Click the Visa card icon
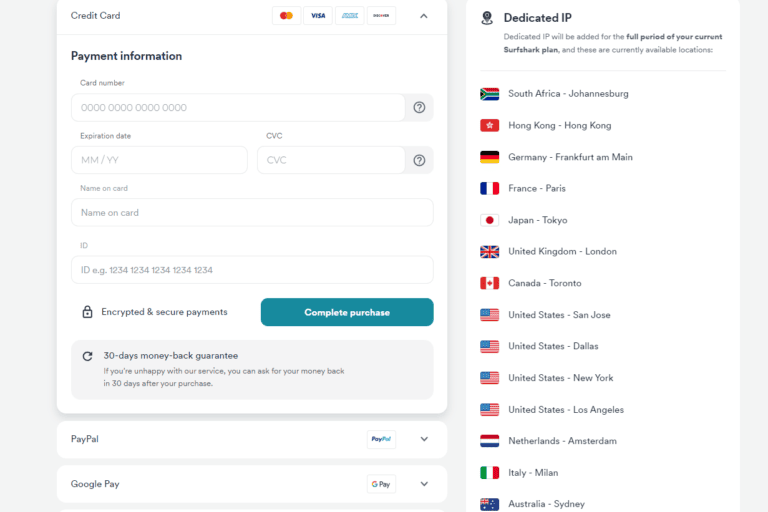This screenshot has height=512, width=768. pyautogui.click(x=318, y=16)
